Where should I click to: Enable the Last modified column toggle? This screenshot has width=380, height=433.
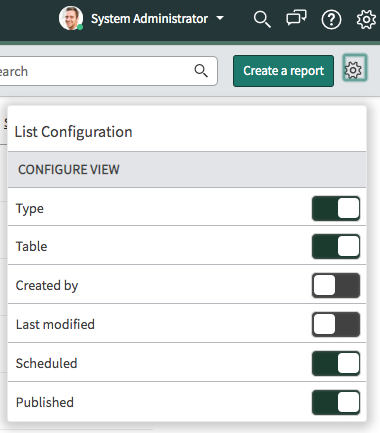(336, 324)
